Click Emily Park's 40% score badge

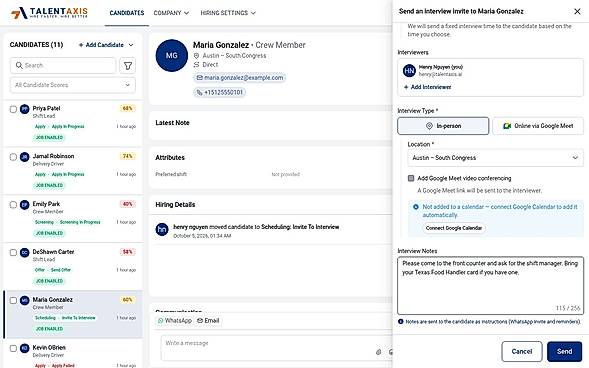tap(128, 204)
